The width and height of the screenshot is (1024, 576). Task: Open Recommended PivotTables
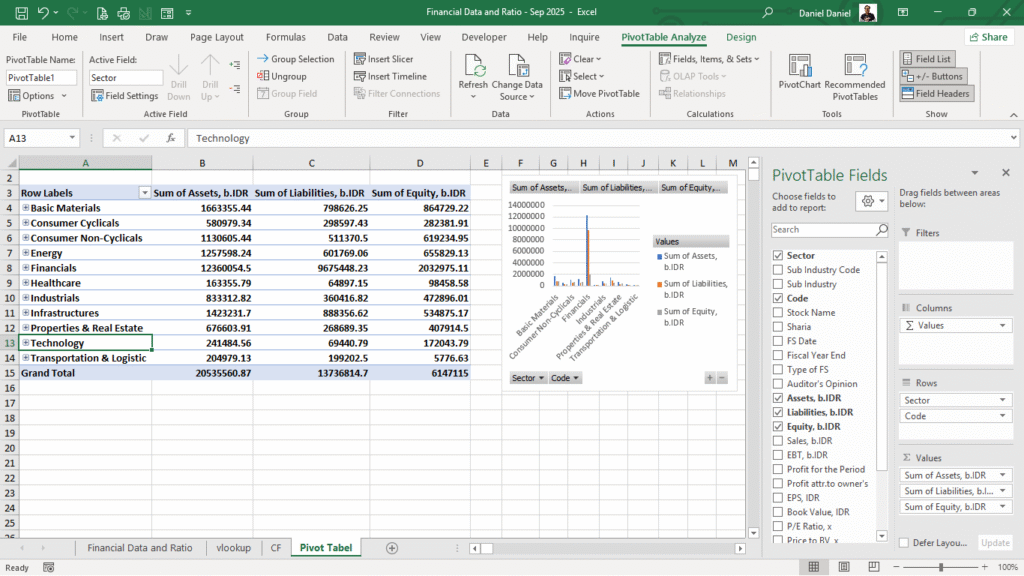pos(854,68)
